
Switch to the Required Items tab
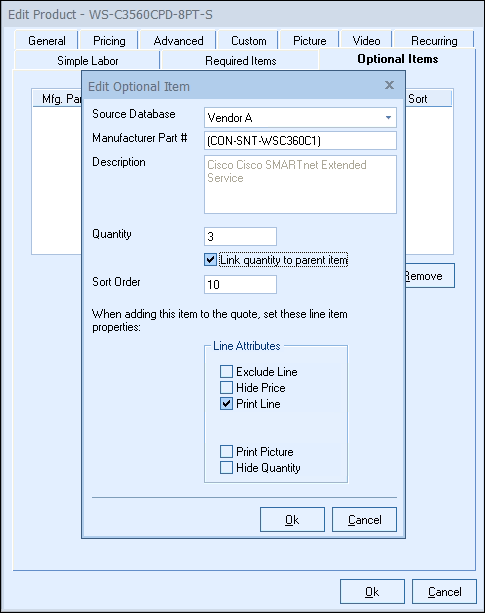point(240,61)
